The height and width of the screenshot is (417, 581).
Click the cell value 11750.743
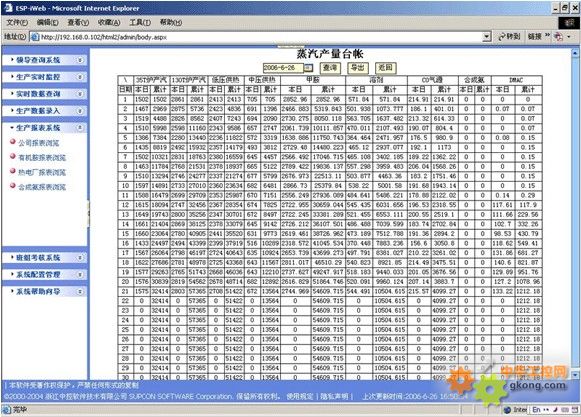point(328,138)
